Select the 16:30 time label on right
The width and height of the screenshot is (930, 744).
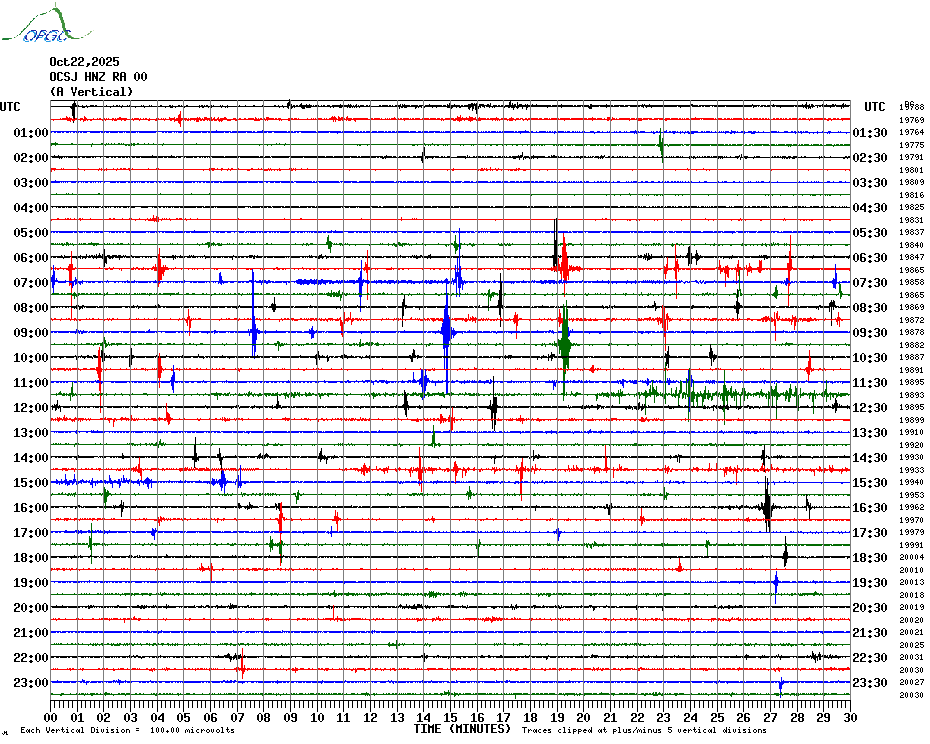870,508
